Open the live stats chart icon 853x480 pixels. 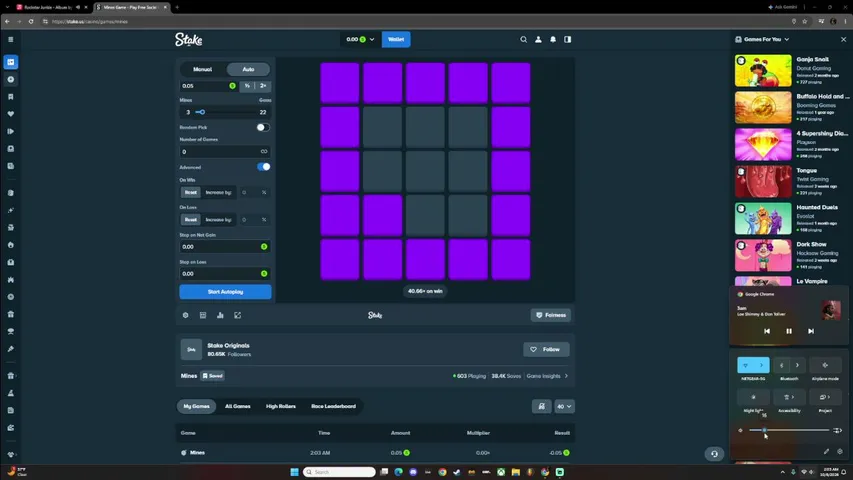(220, 315)
